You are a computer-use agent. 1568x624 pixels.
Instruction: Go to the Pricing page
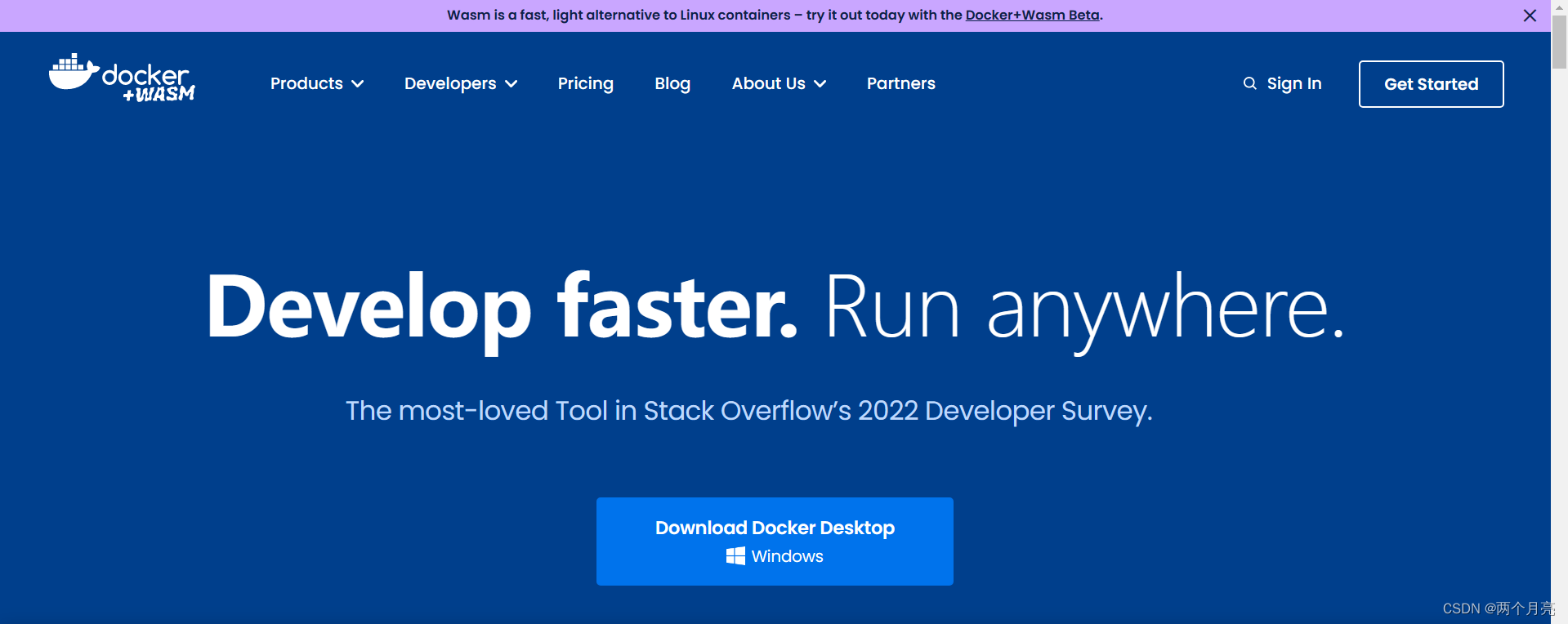tap(585, 83)
